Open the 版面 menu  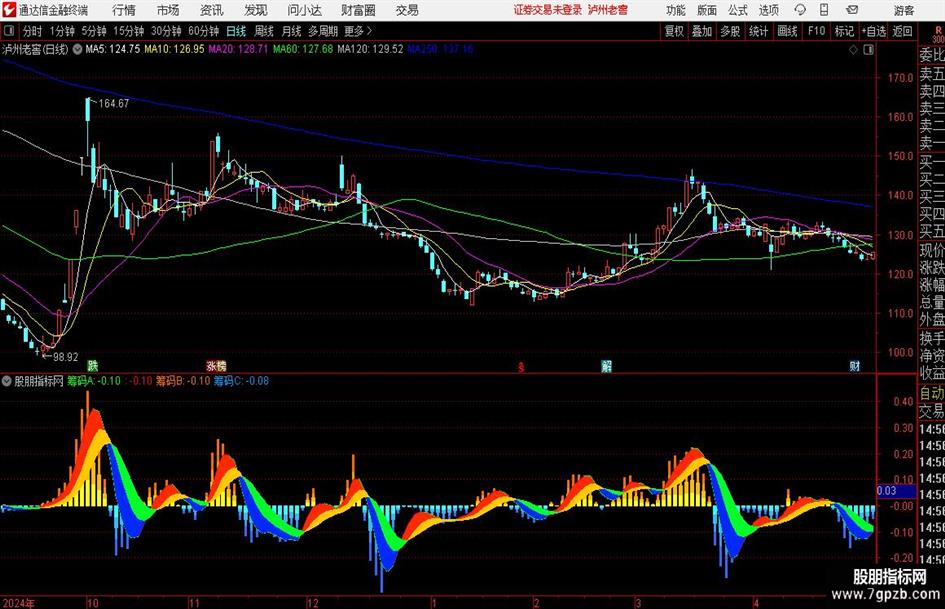tap(706, 10)
